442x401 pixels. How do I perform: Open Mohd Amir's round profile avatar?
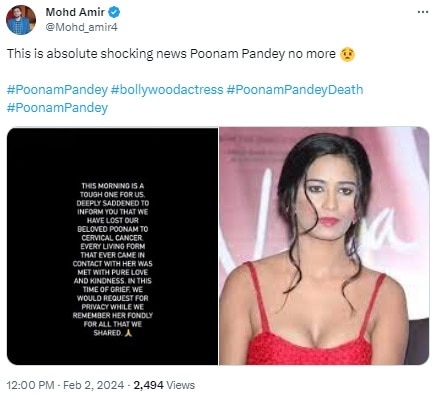[x=21, y=20]
